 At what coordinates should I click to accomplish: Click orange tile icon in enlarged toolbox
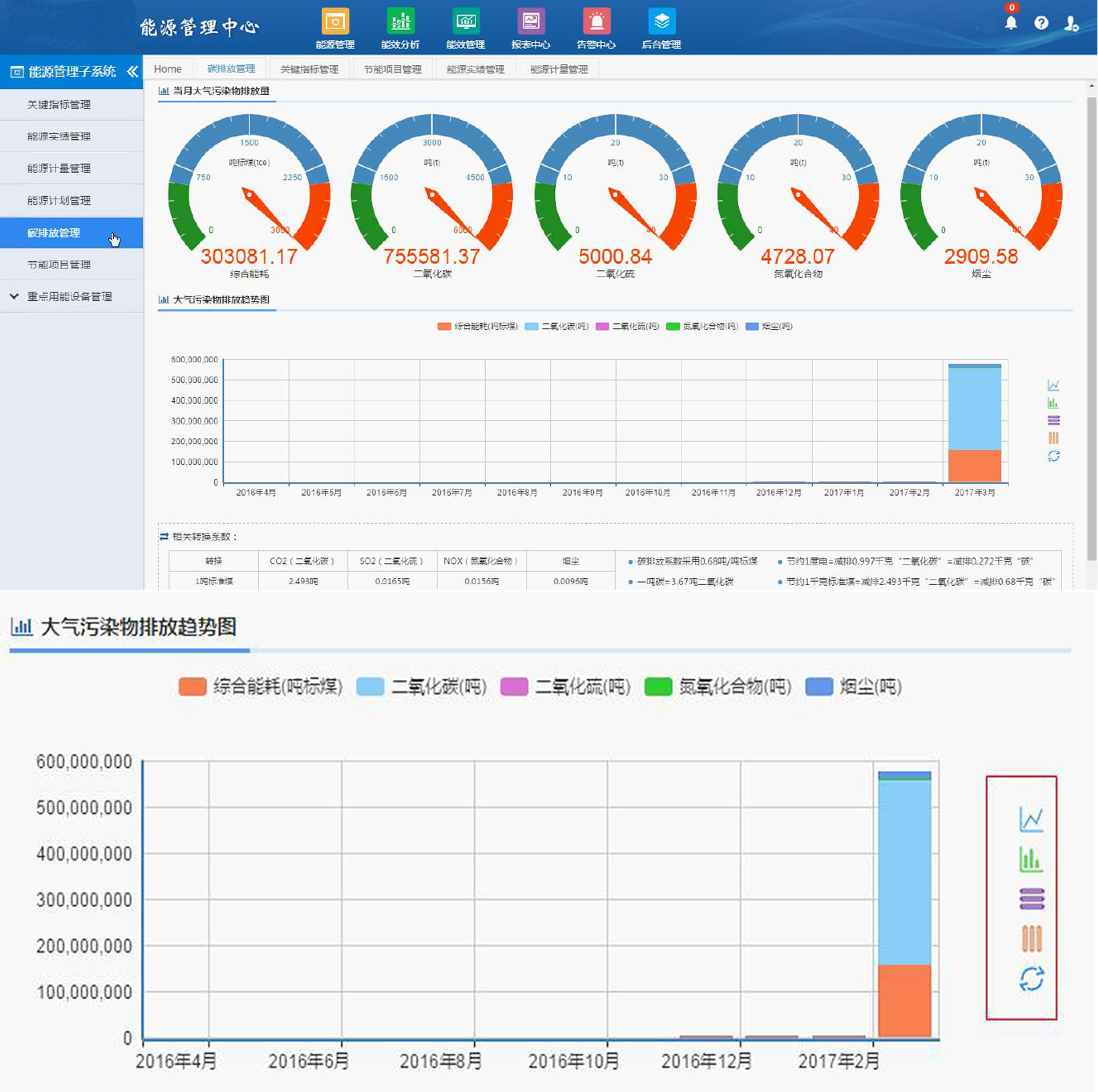pos(1032,939)
